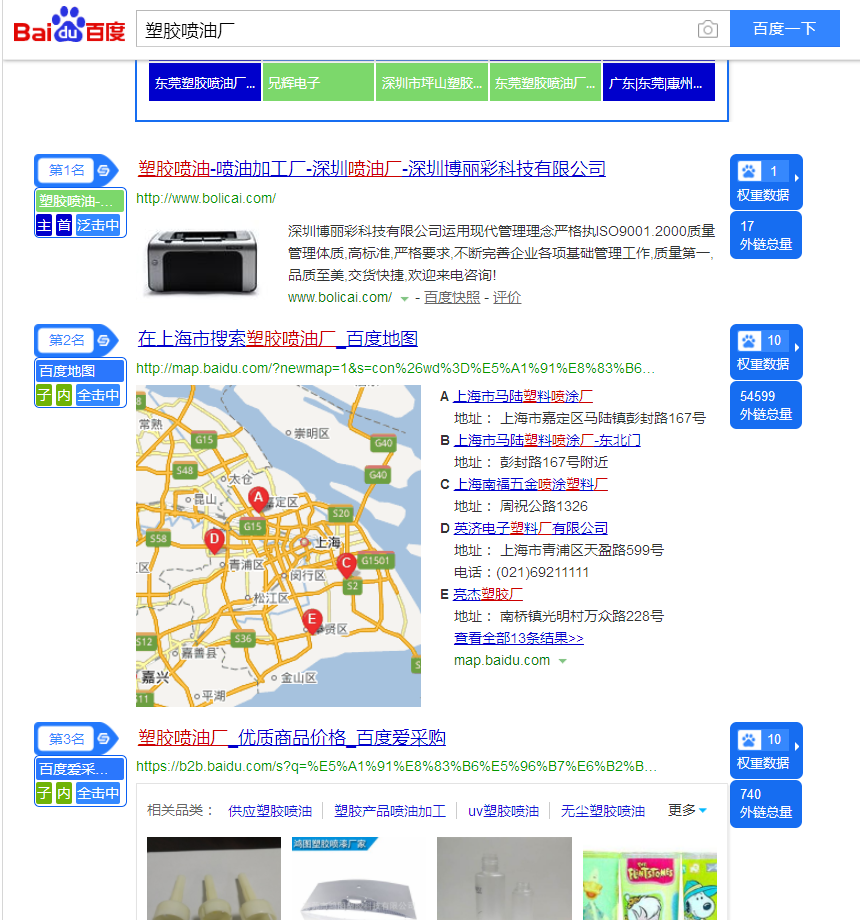
Task: Open the Flintstones cartoon product thumbnail
Action: [x=650, y=884]
